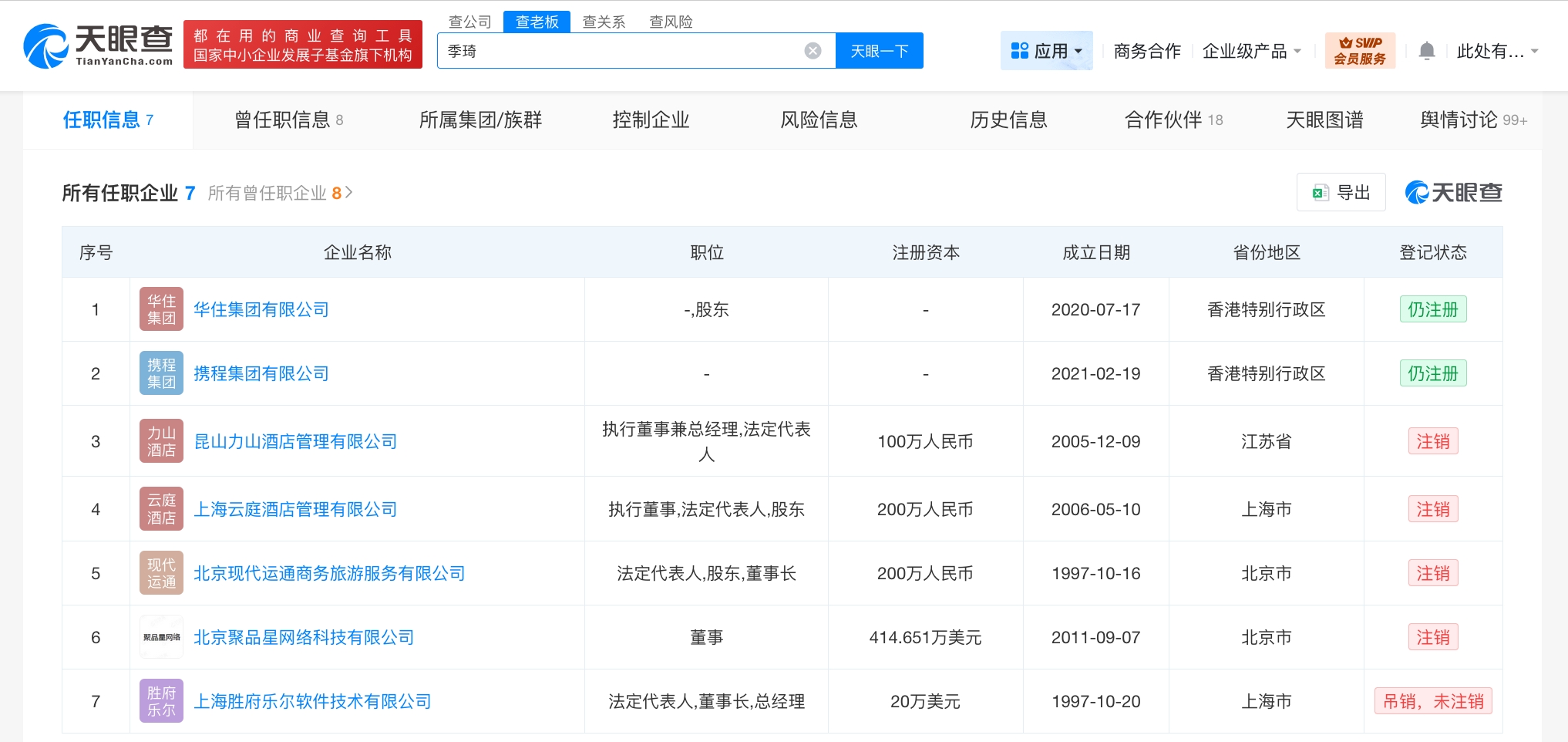Open the 风险信息 tab
This screenshot has height=742, width=1568.
819,120
